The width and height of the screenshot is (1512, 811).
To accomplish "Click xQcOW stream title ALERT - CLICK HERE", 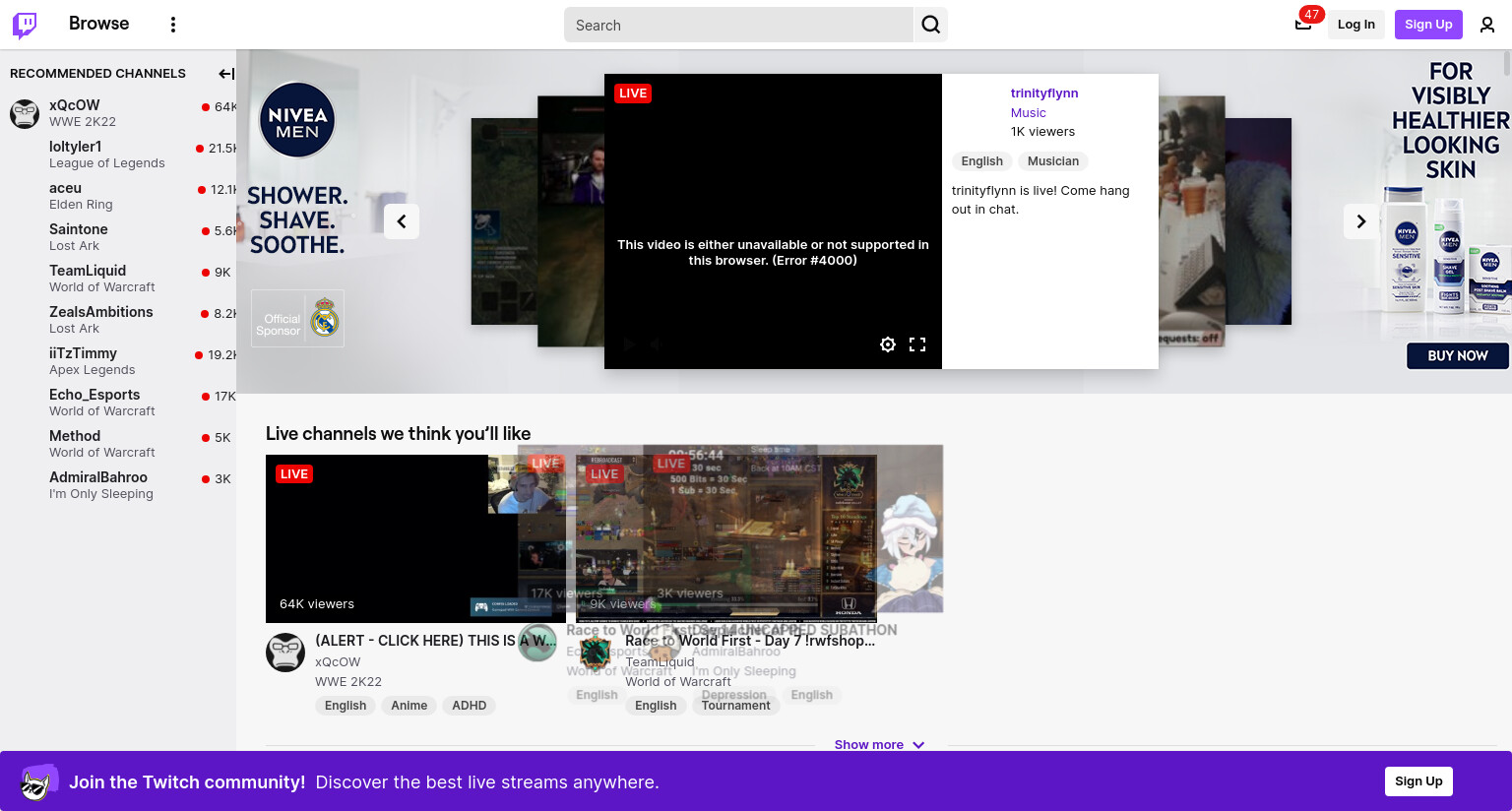I will 436,641.
